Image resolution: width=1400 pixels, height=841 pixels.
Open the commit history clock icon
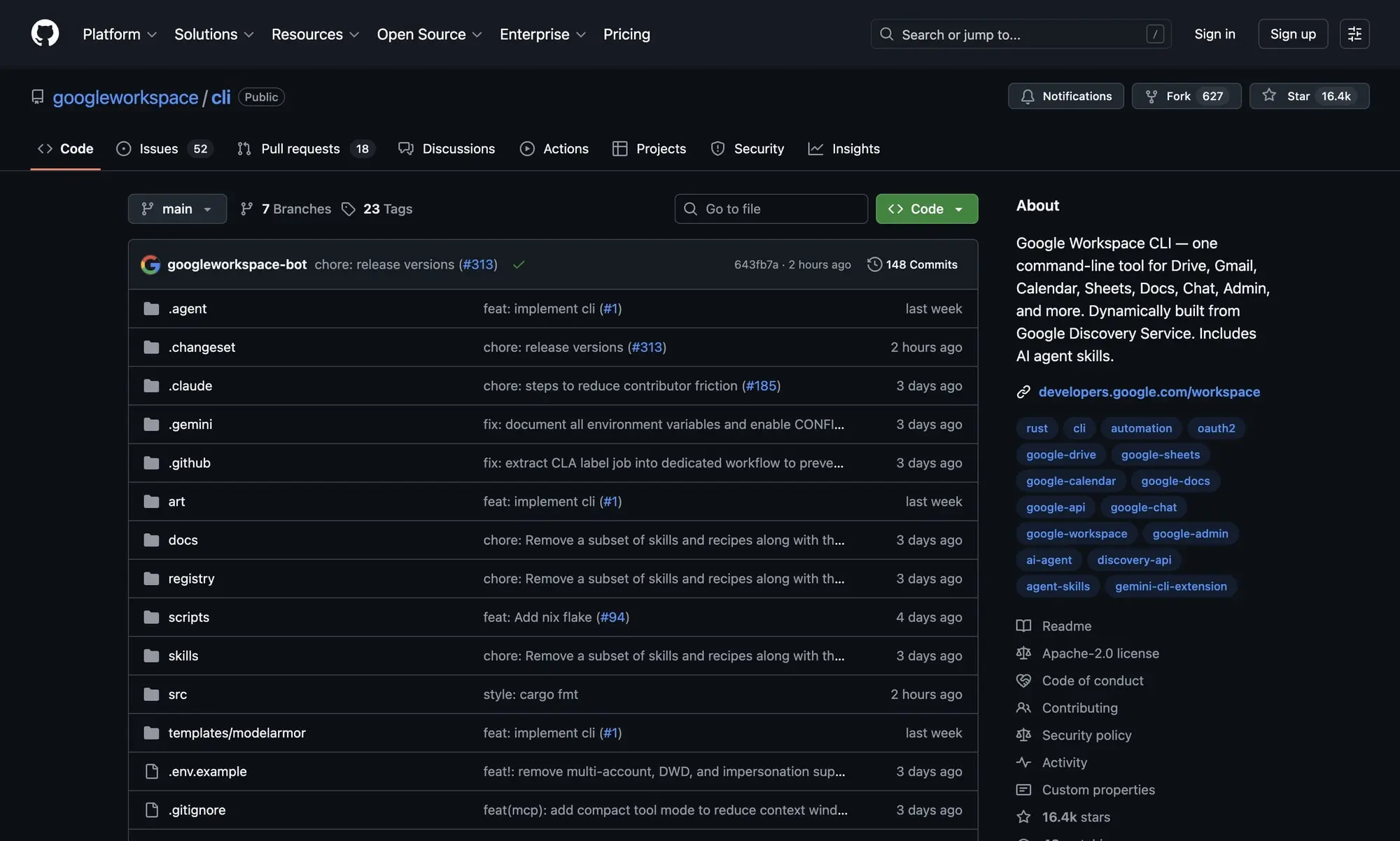874,264
